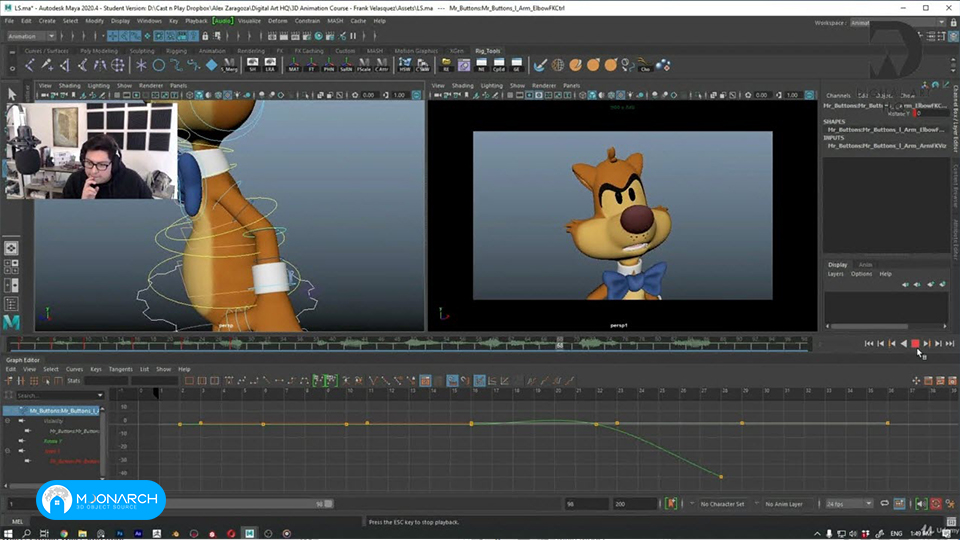Switch to the Anim layers tab
The image size is (960, 540).
pyautogui.click(x=865, y=264)
